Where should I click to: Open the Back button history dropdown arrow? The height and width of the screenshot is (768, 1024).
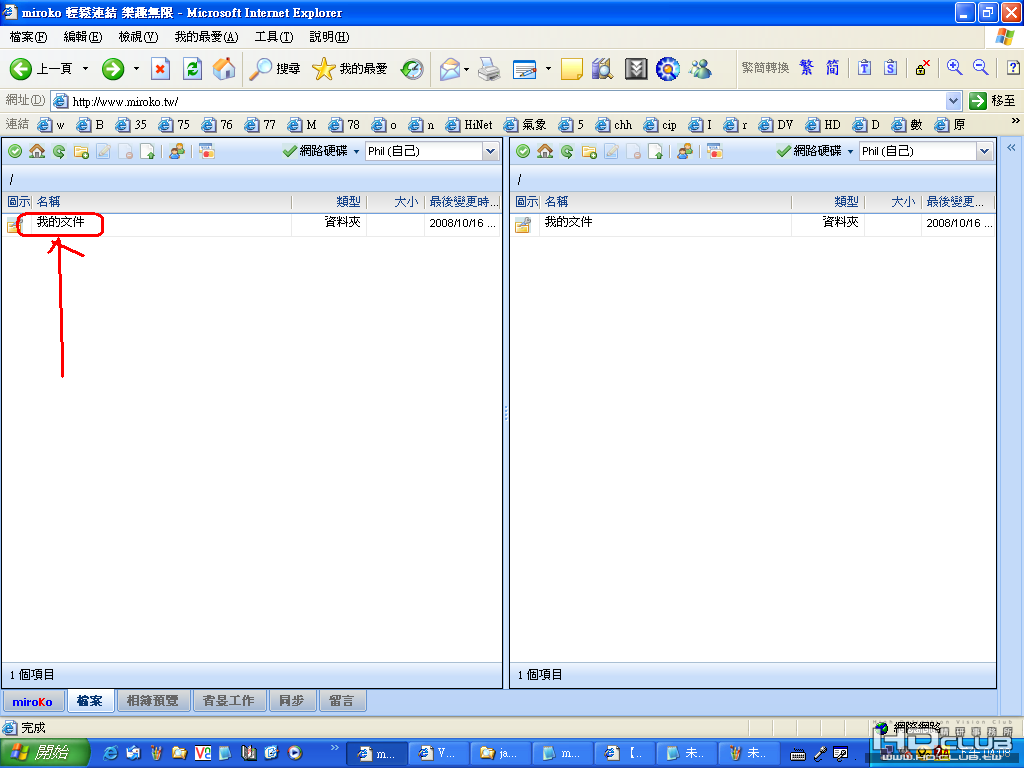(85, 69)
